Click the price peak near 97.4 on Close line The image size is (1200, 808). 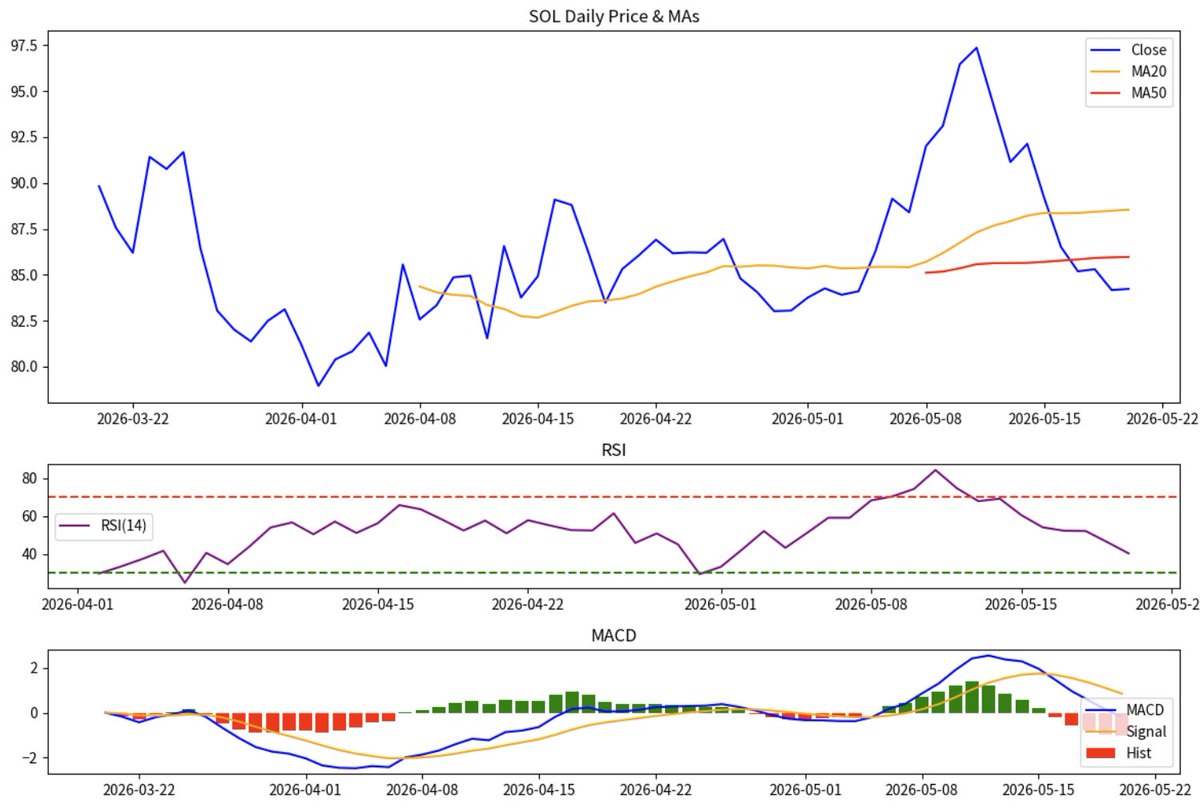click(976, 47)
